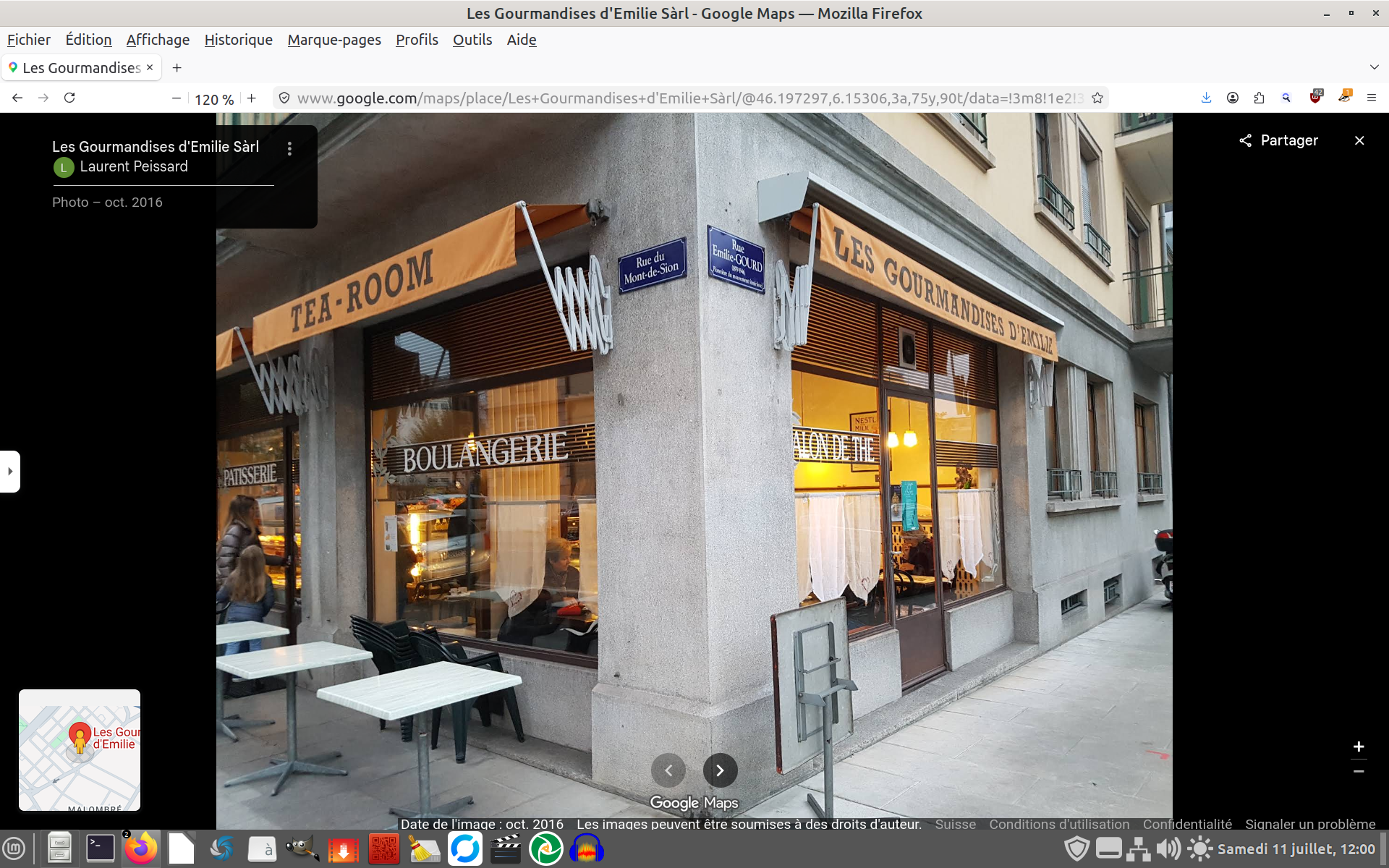Launch the blue aperture-icon application
Image resolution: width=1389 pixels, height=868 pixels.
coord(222,848)
